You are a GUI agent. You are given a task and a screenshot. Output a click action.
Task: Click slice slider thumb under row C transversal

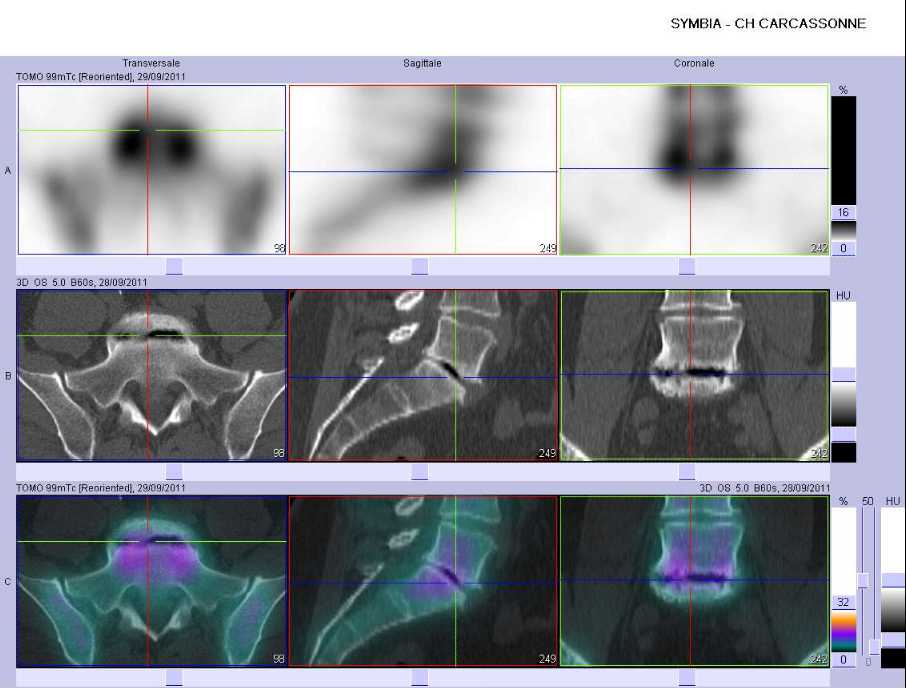tap(174, 678)
